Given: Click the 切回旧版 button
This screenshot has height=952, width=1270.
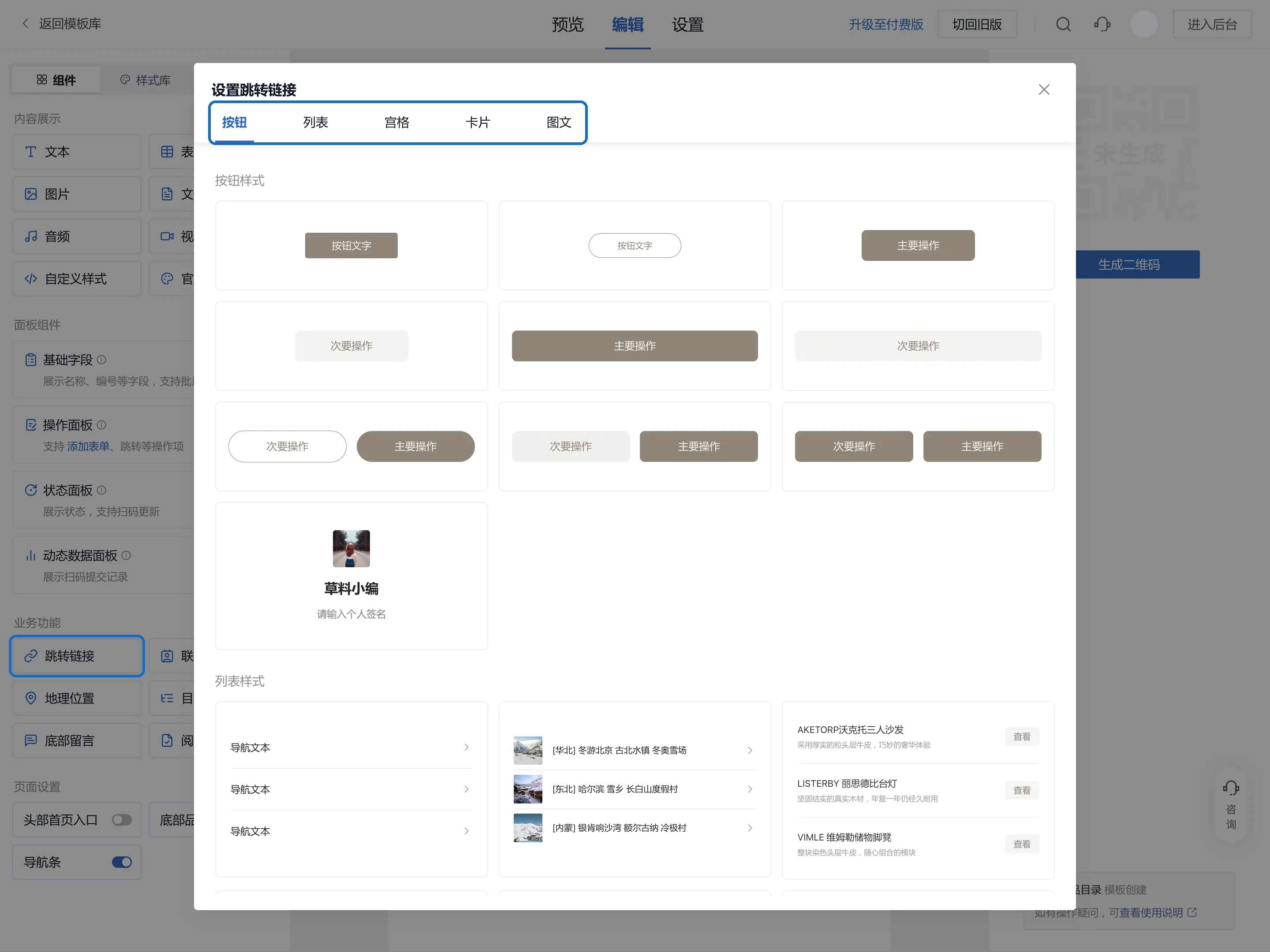Looking at the screenshot, I should point(977,24).
